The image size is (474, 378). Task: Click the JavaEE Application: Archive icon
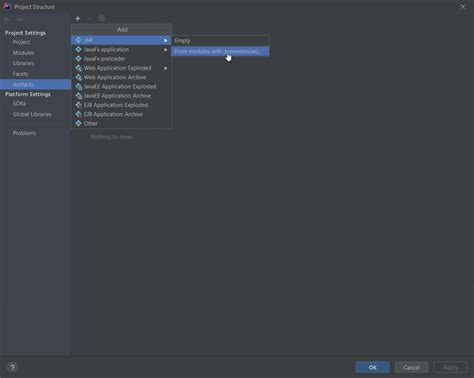coord(78,96)
